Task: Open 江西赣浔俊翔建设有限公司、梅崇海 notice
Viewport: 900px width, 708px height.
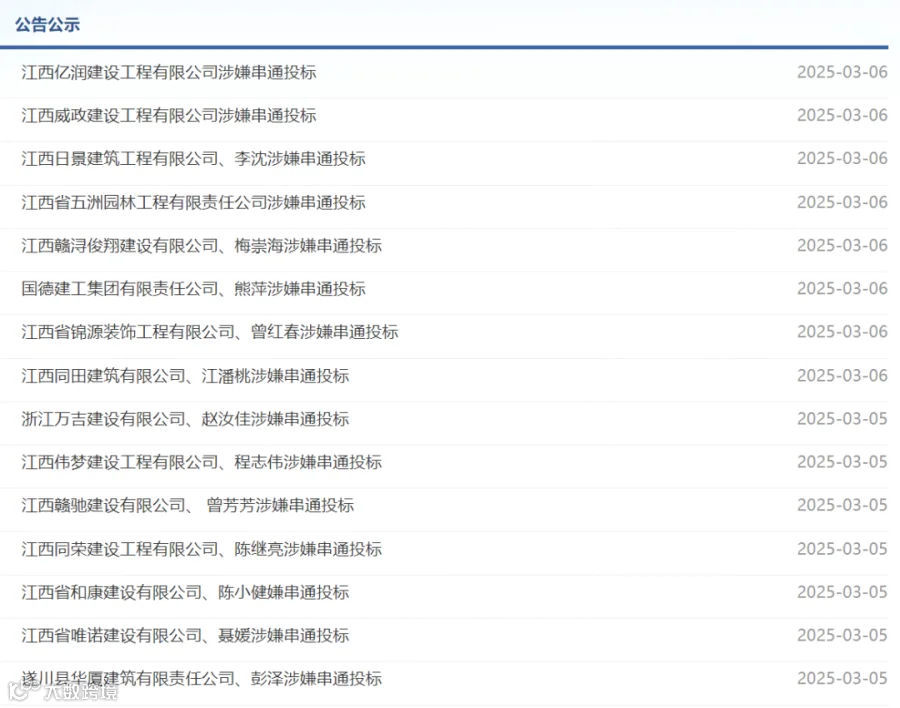Action: tap(201, 246)
